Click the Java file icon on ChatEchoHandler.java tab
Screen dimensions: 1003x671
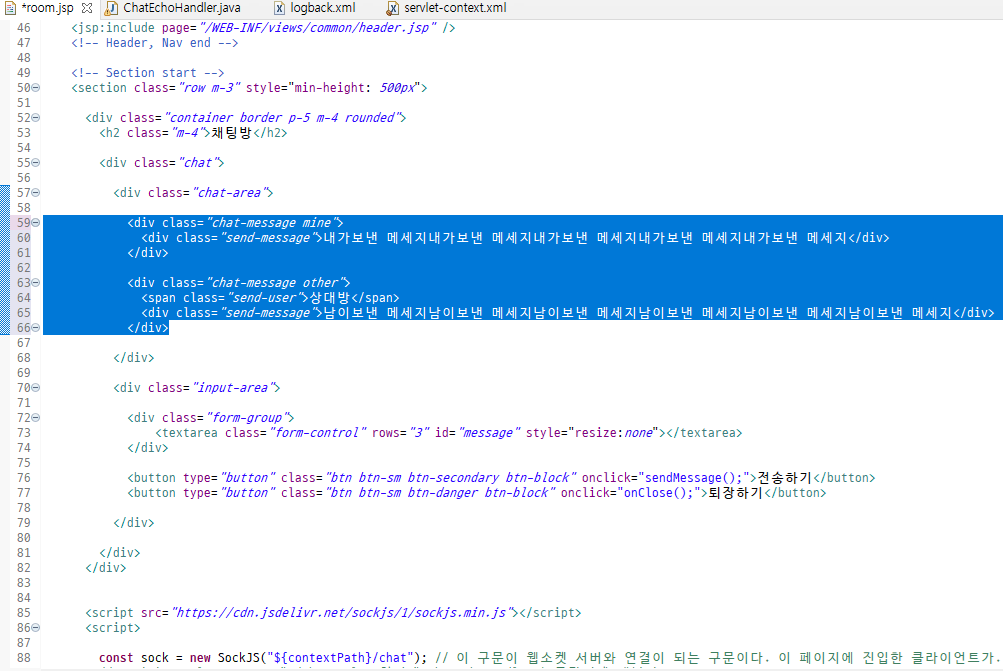(111, 8)
